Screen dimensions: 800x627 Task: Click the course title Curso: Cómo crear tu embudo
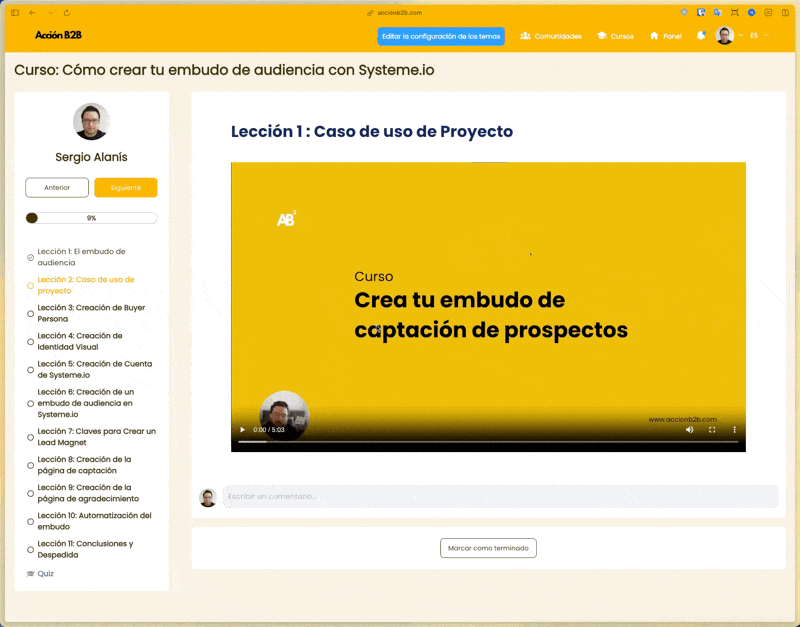click(224, 70)
